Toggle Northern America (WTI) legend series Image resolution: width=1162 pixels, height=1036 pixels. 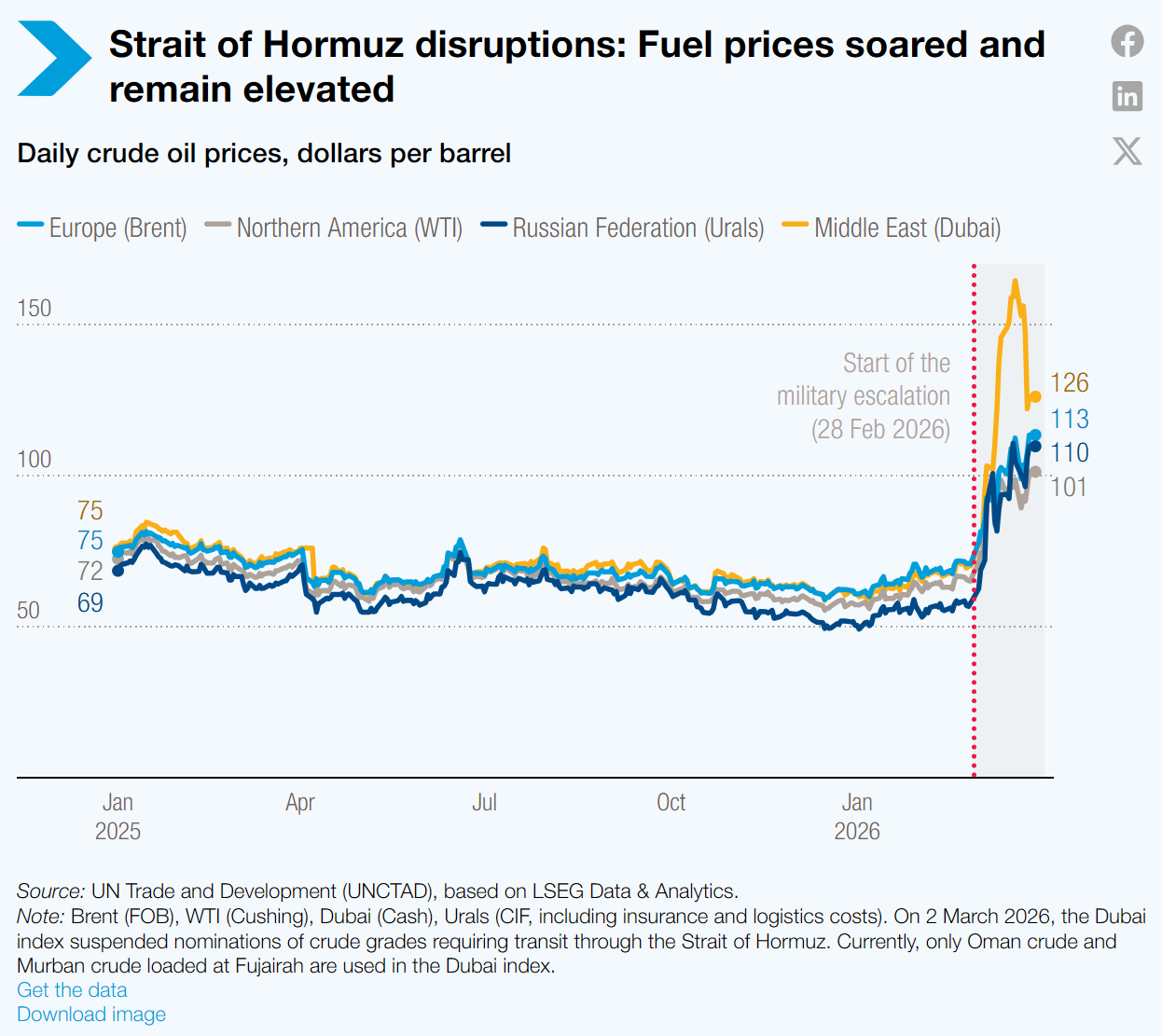(334, 228)
